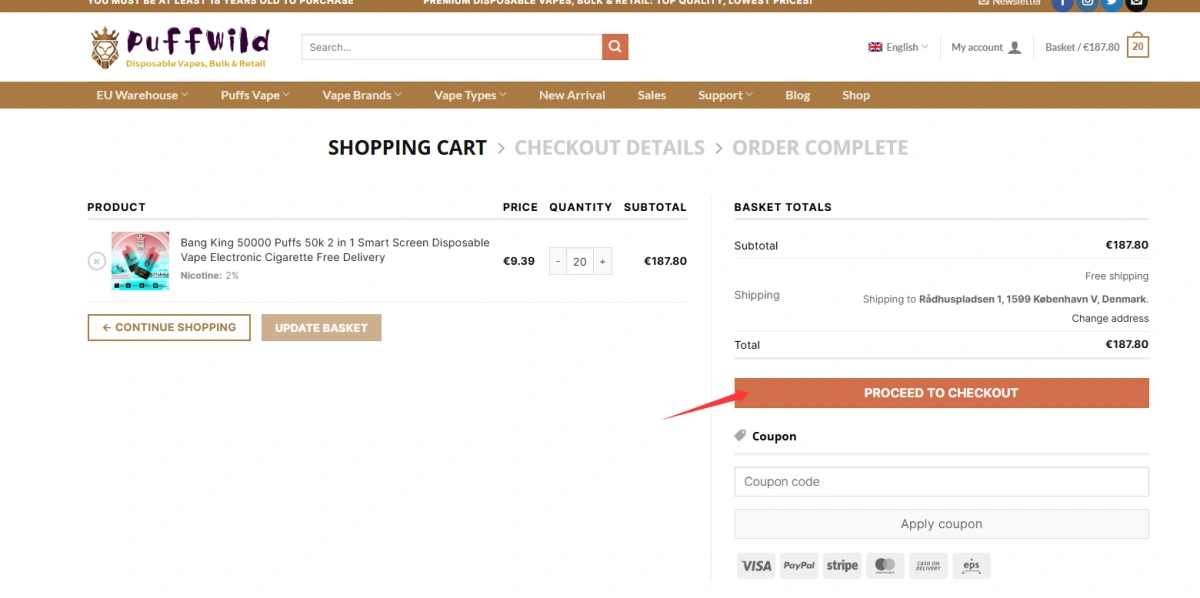Screen dimensions: 1200x598
Task: Click the Free shipping label
Action: click(x=1117, y=276)
